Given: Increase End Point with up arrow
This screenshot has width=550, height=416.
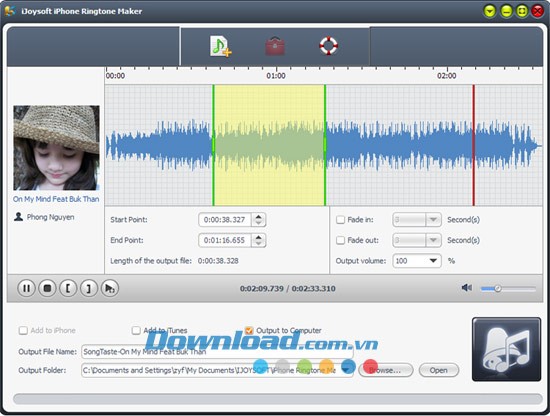Looking at the screenshot, I should pyautogui.click(x=259, y=237).
